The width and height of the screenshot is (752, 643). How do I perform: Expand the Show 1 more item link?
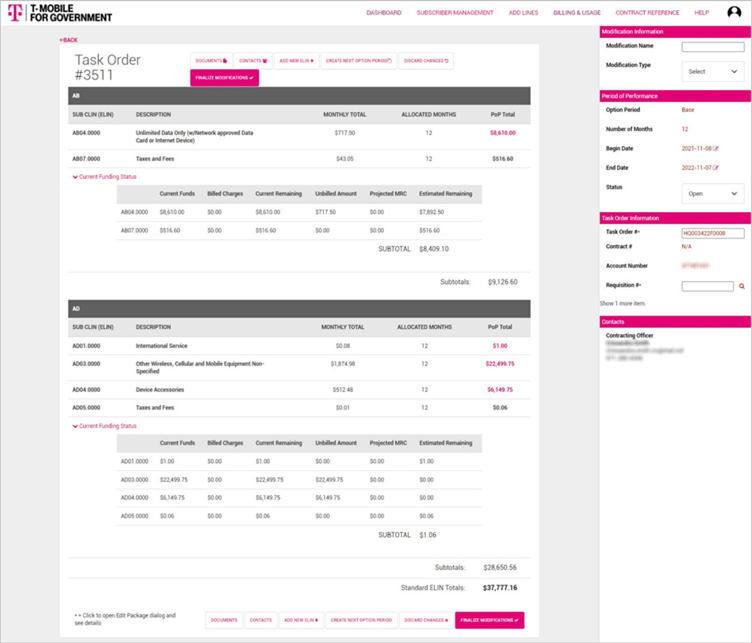point(623,303)
